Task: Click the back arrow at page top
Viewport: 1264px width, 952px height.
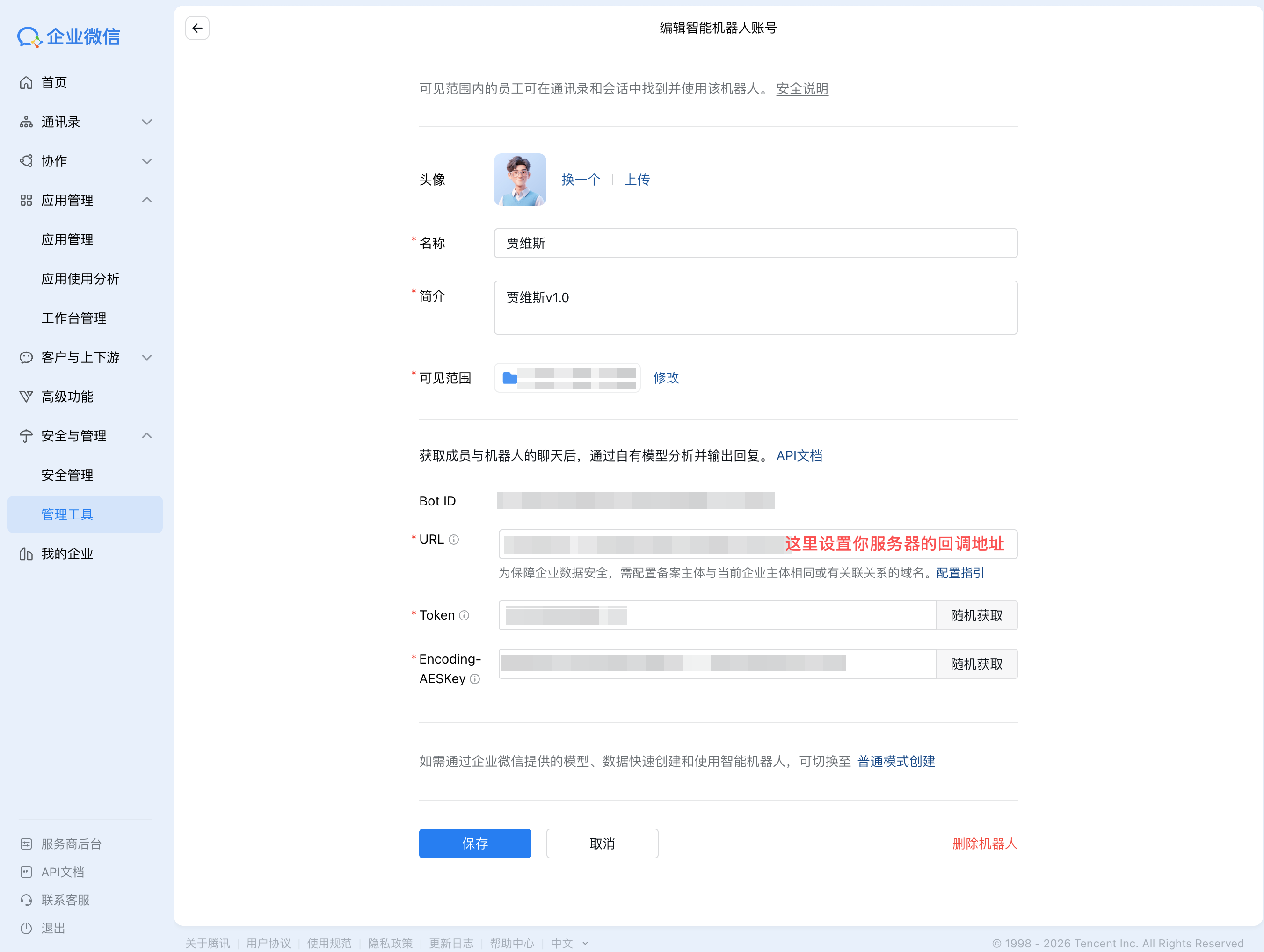Action: [x=197, y=28]
